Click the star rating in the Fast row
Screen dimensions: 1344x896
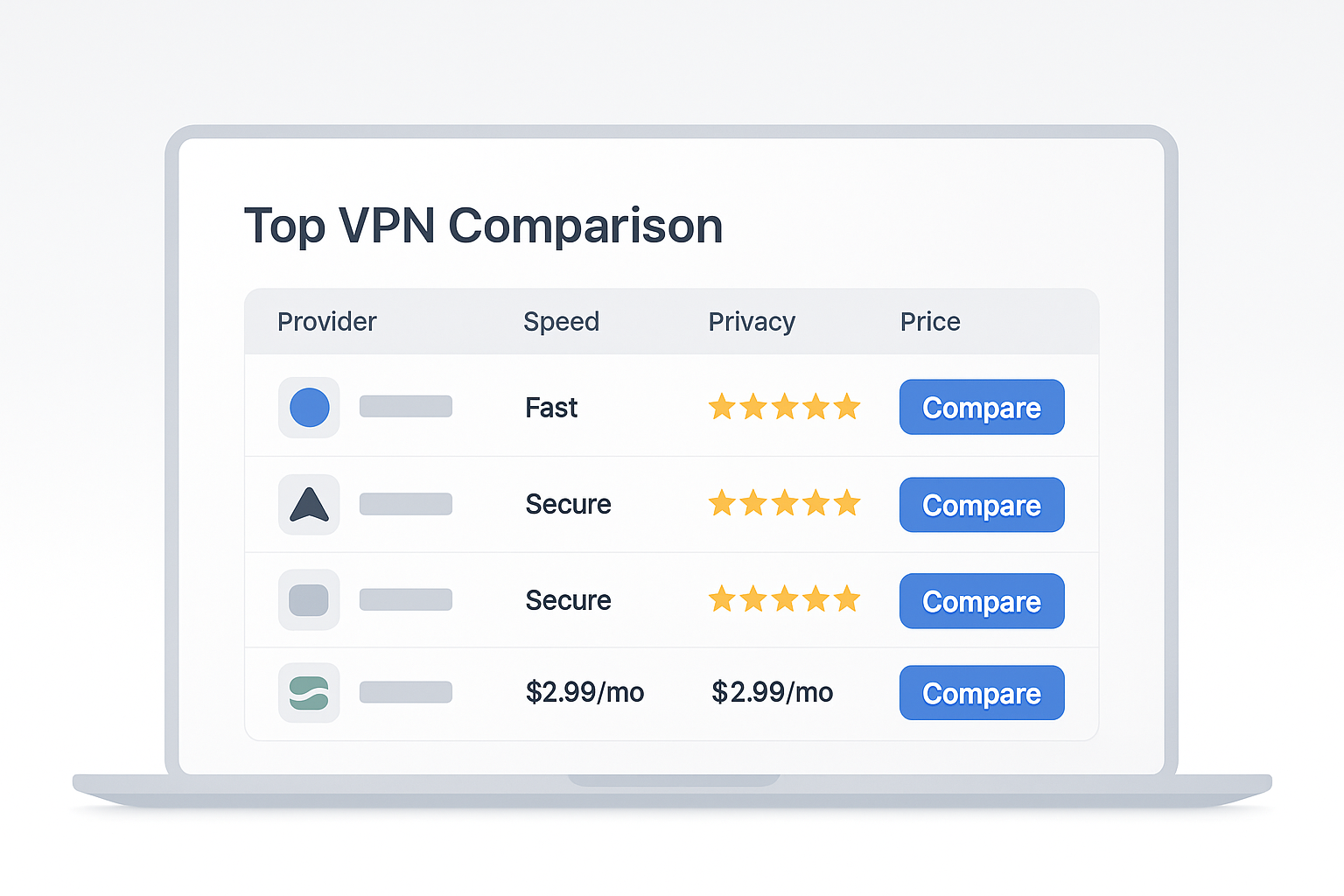tap(784, 407)
